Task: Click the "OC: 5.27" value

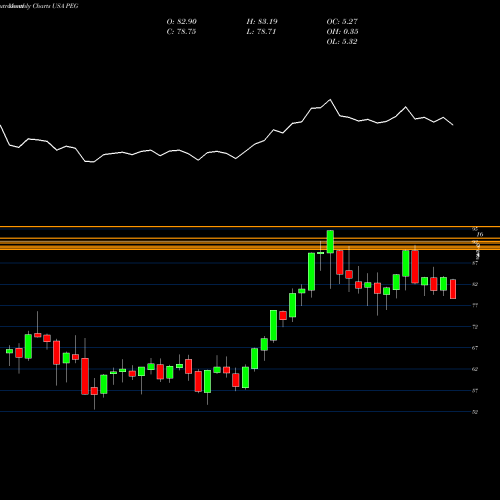Action: point(342,22)
